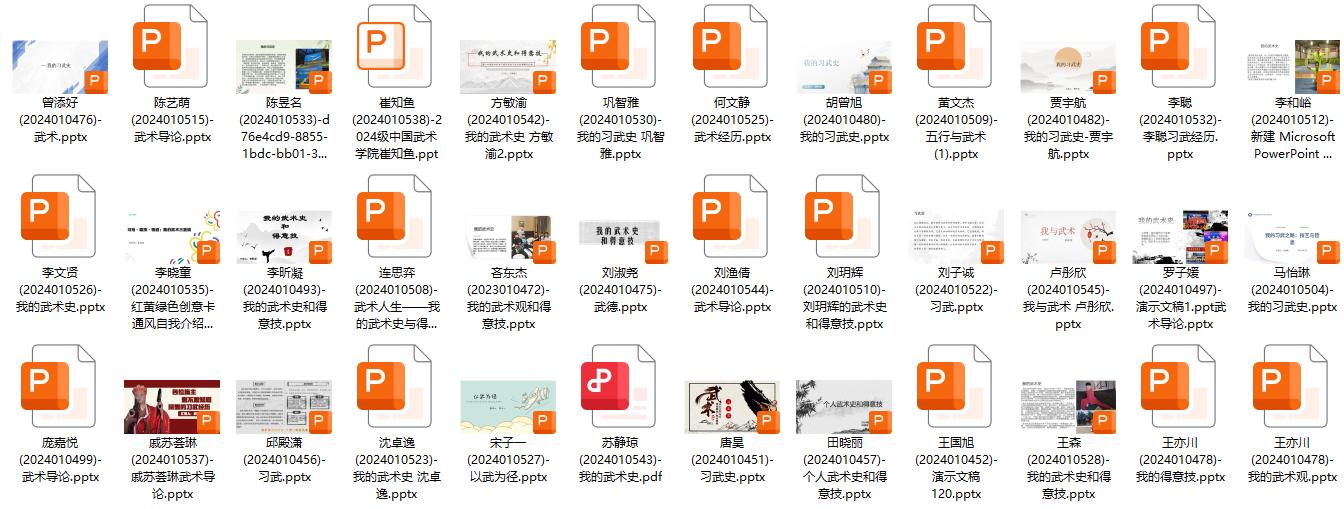This screenshot has width=1344, height=509.
Task: Click 李昕凝's 我的武术史和得意技 thumbnail
Action: click(283, 236)
